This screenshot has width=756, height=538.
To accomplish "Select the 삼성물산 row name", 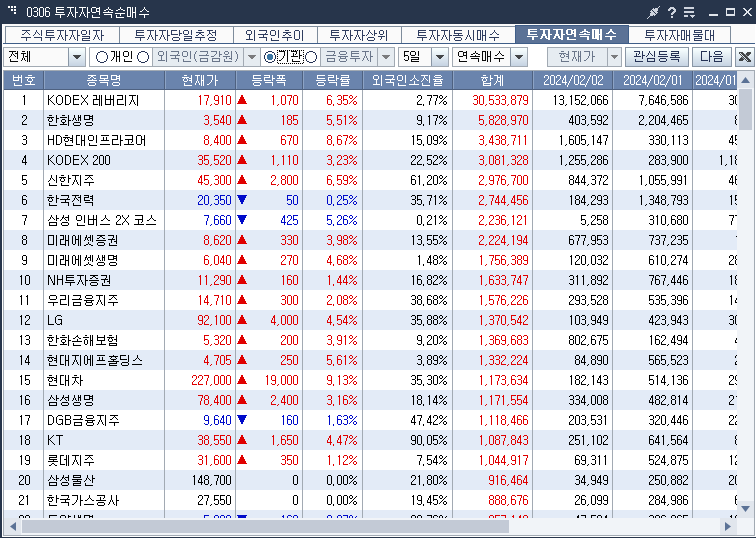I will [70, 480].
